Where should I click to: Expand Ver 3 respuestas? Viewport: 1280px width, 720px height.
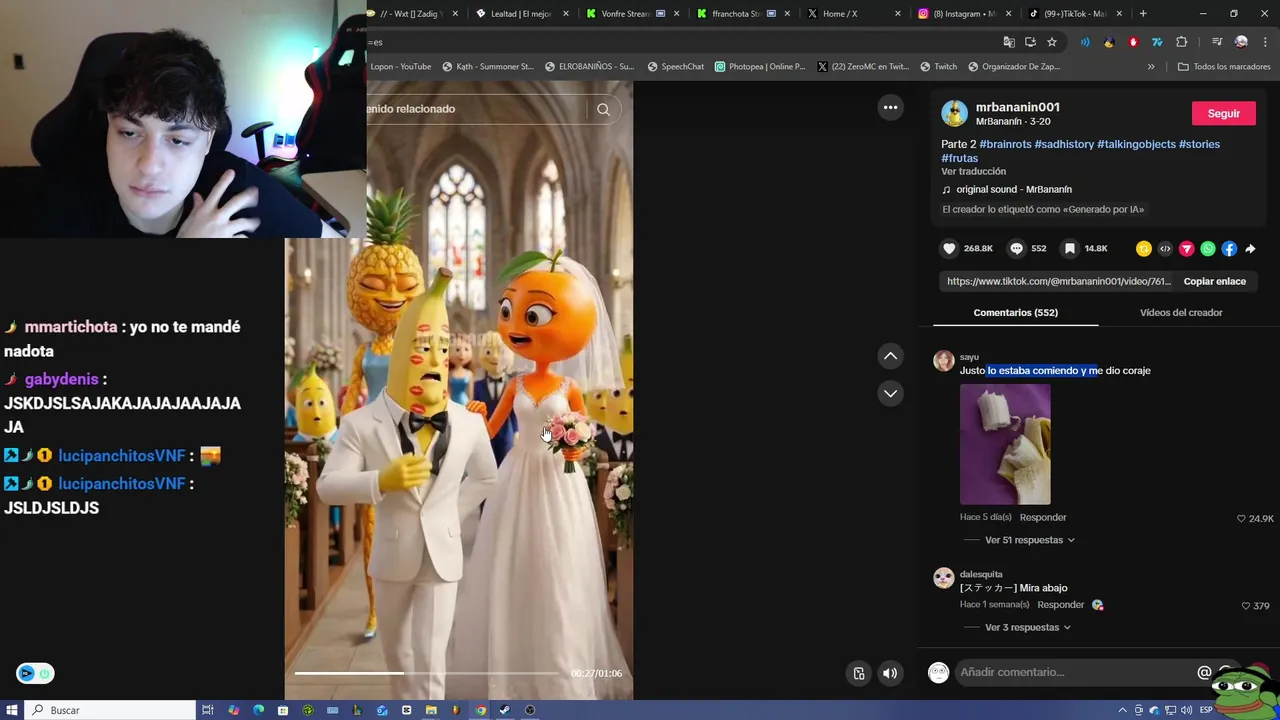point(1027,628)
